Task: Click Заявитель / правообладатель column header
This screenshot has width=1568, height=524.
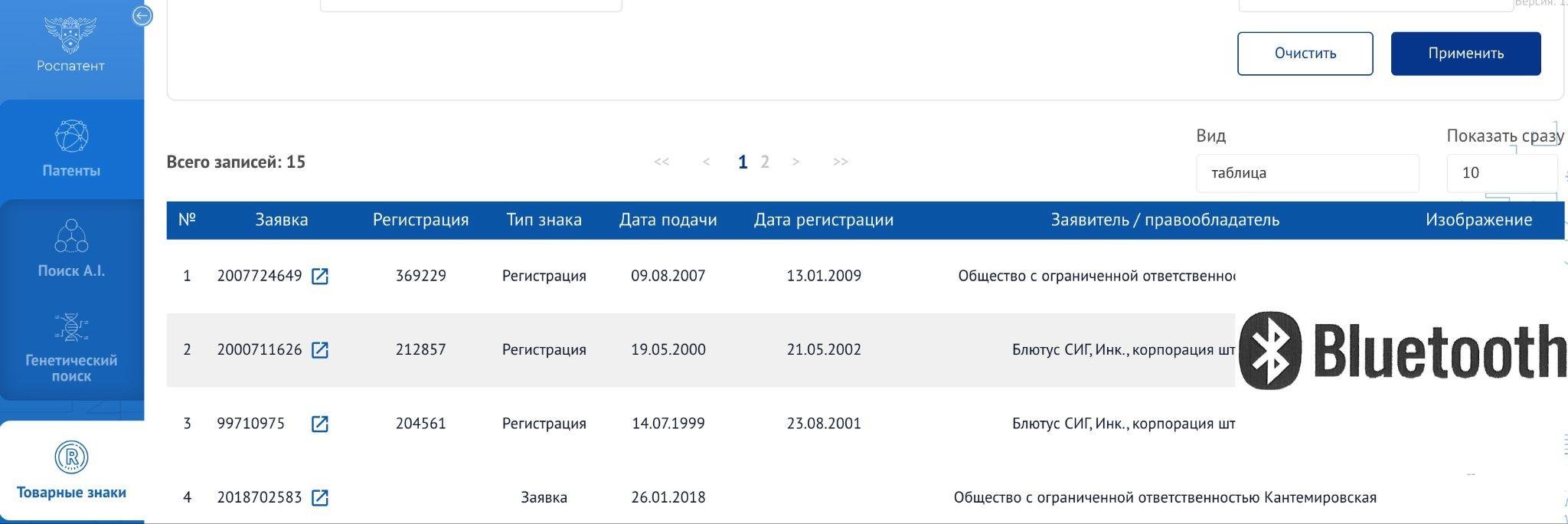Action: [x=1165, y=220]
